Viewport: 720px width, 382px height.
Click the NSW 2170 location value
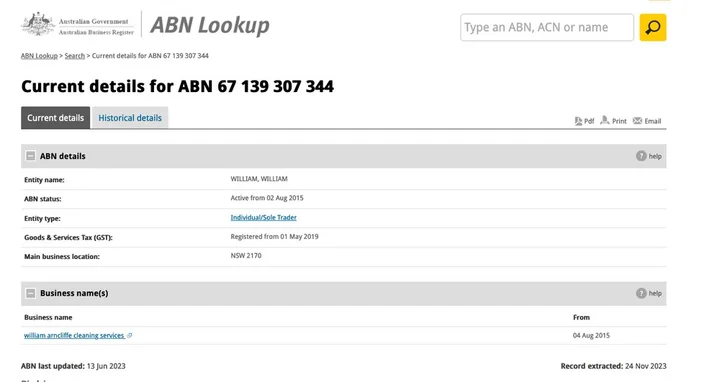pyautogui.click(x=246, y=256)
